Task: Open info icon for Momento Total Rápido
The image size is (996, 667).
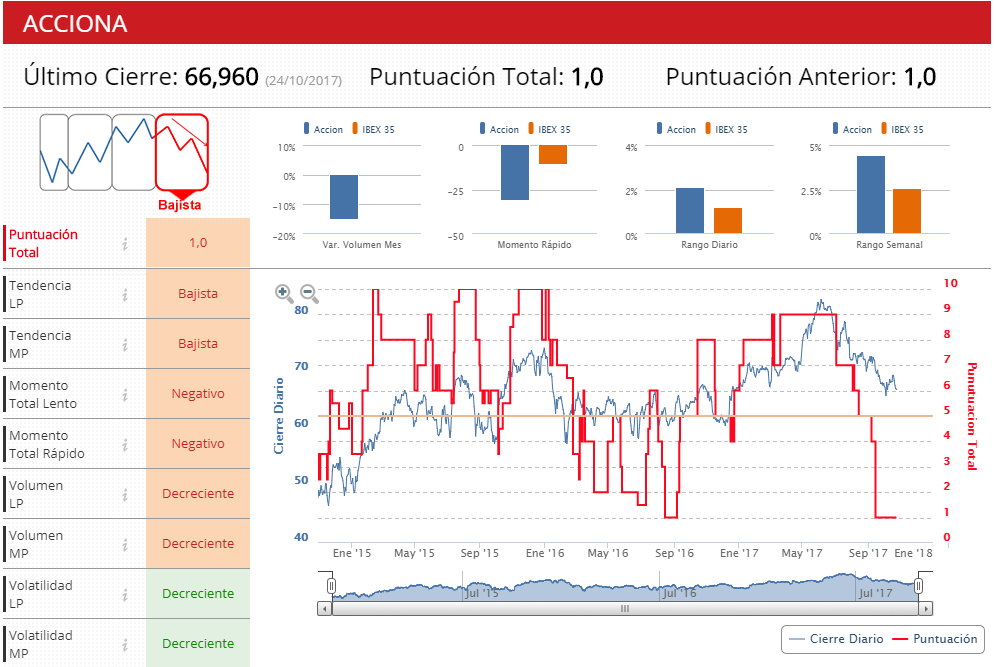Action: pos(125,445)
